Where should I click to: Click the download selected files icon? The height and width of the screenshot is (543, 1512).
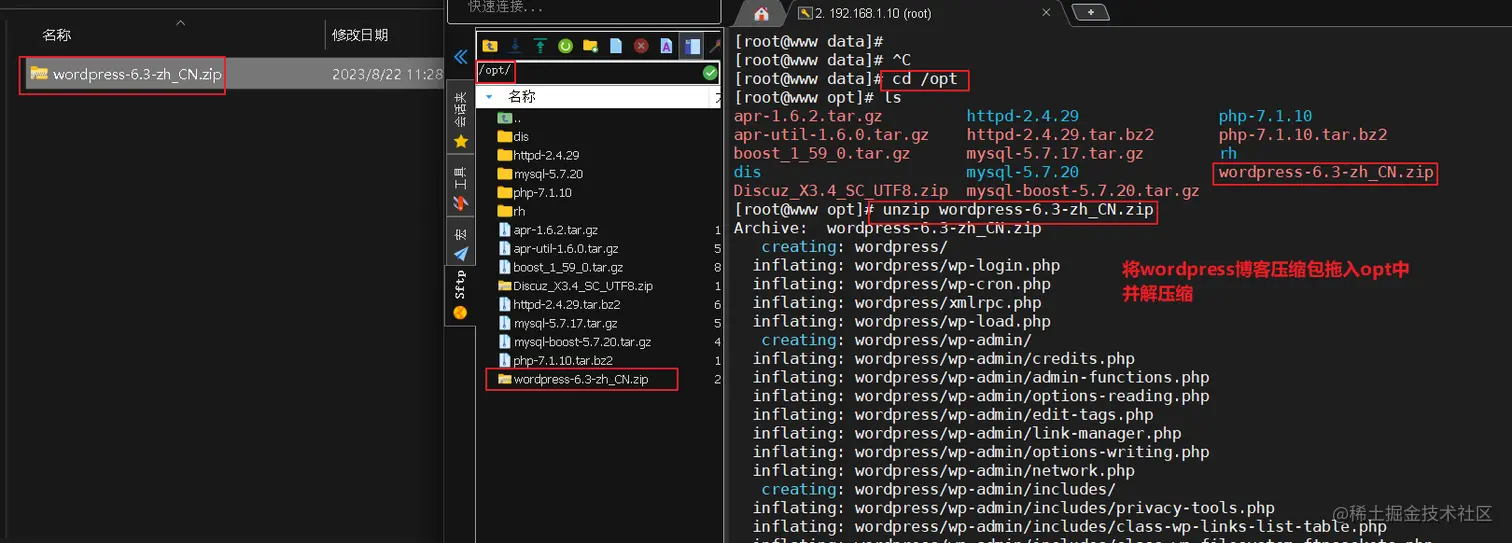515,46
